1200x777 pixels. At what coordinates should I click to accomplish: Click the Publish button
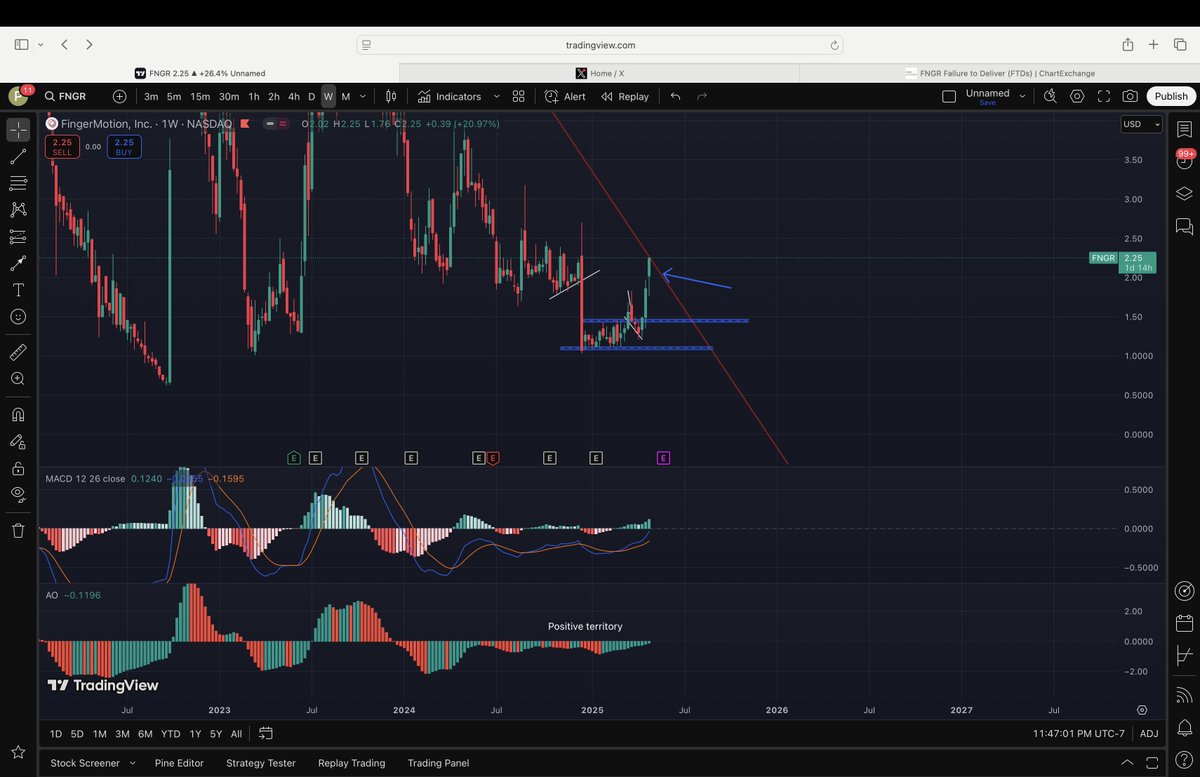tap(1171, 97)
